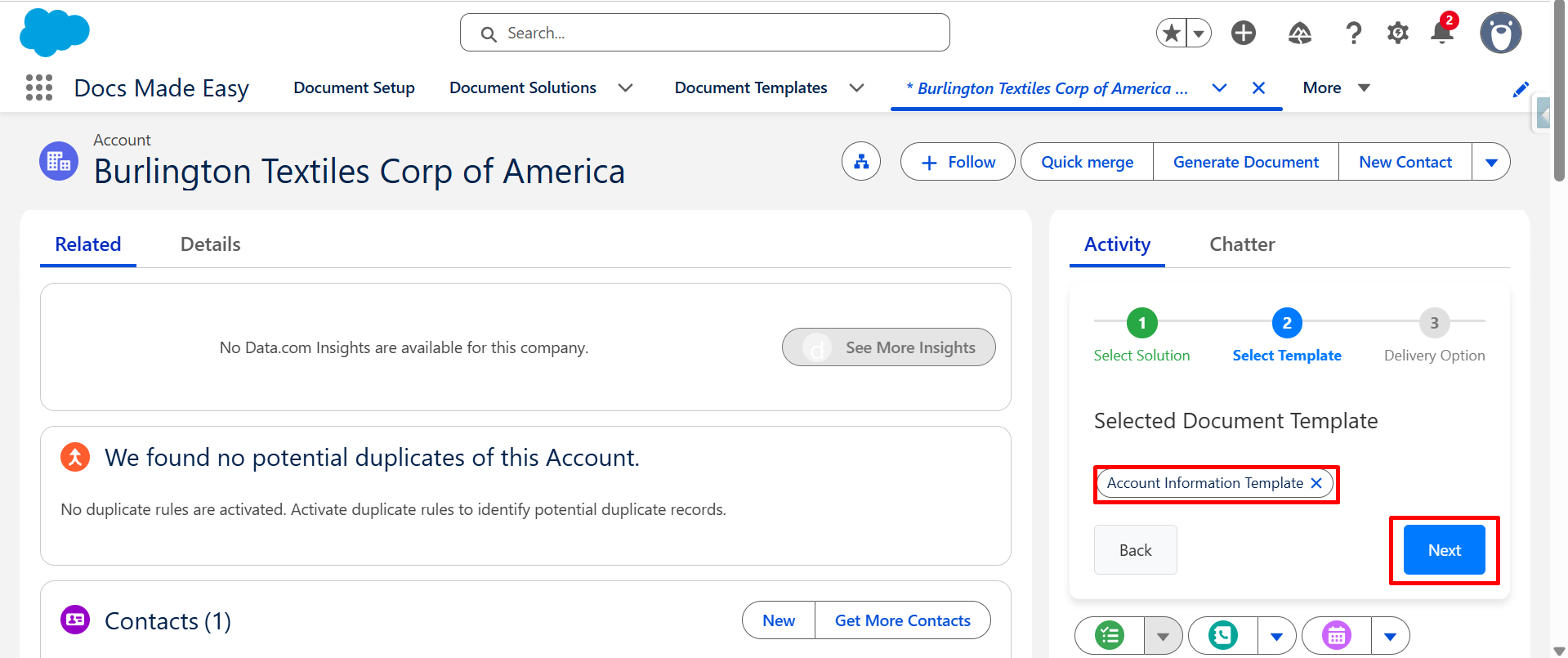The width and height of the screenshot is (1568, 658).
Task: Click the Account record icon
Action: click(59, 161)
